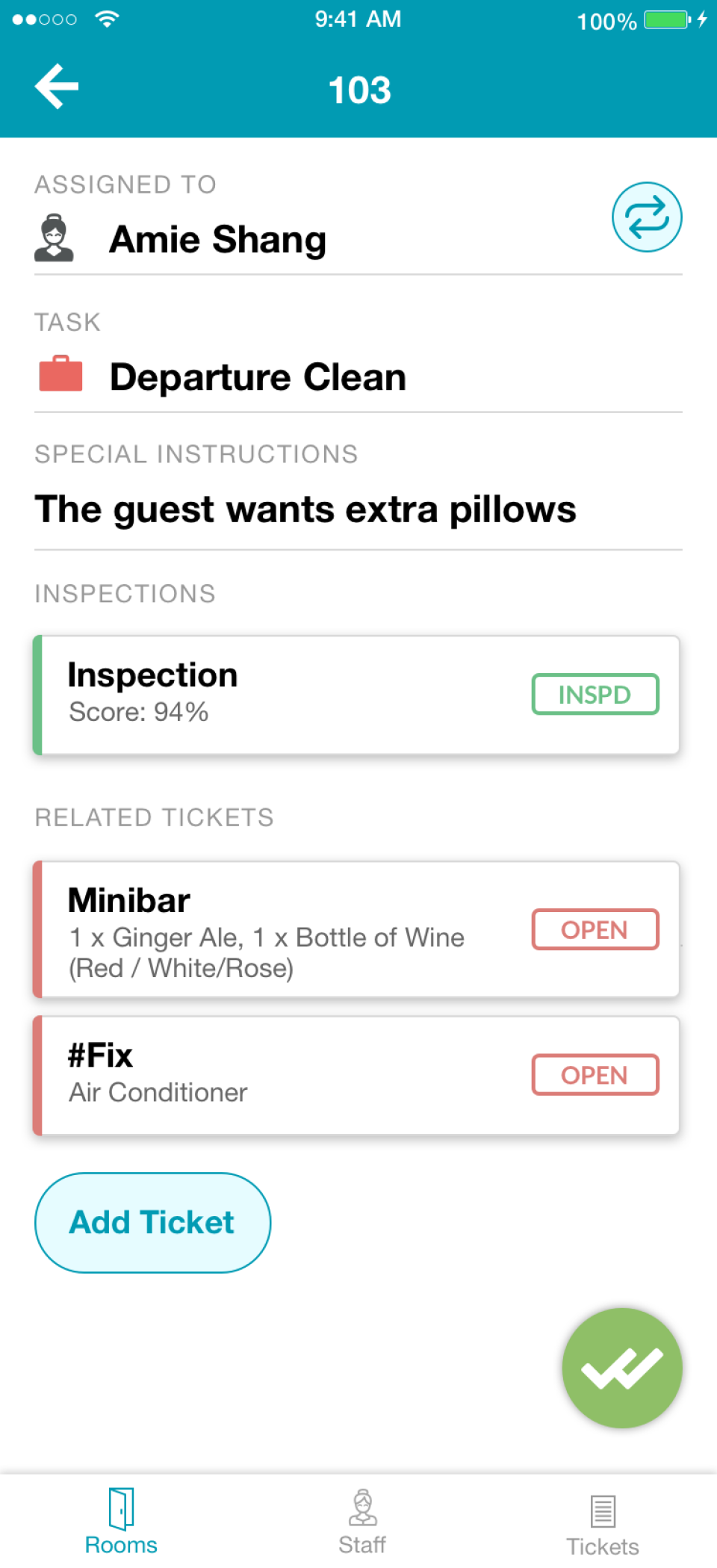The image size is (717, 1568).
Task: Toggle the INSPD inspection status badge
Action: click(x=595, y=695)
